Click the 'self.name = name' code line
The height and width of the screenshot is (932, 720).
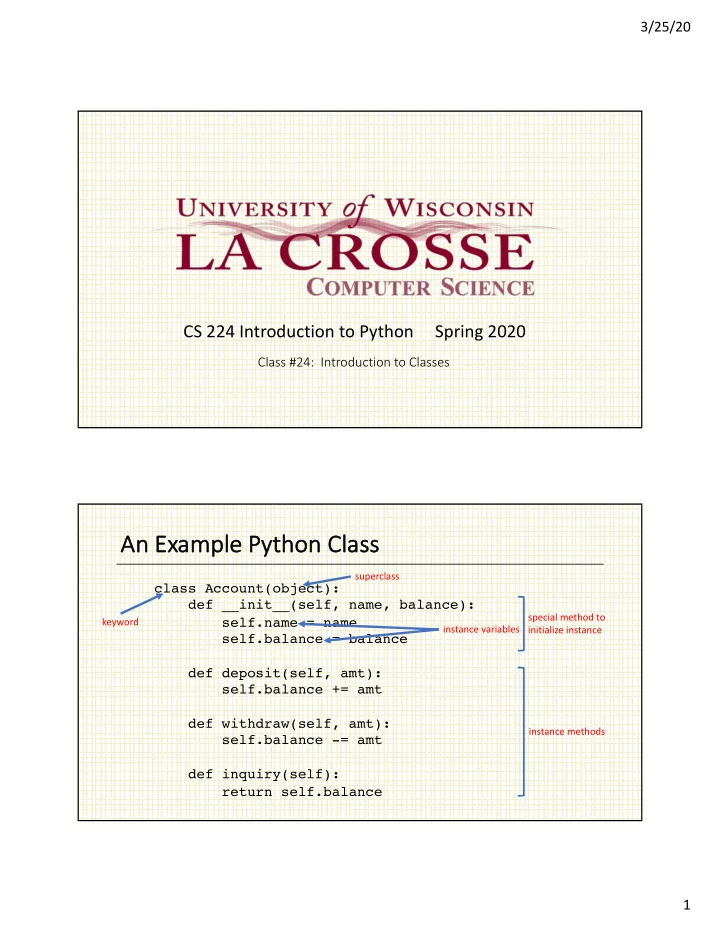click(290, 622)
